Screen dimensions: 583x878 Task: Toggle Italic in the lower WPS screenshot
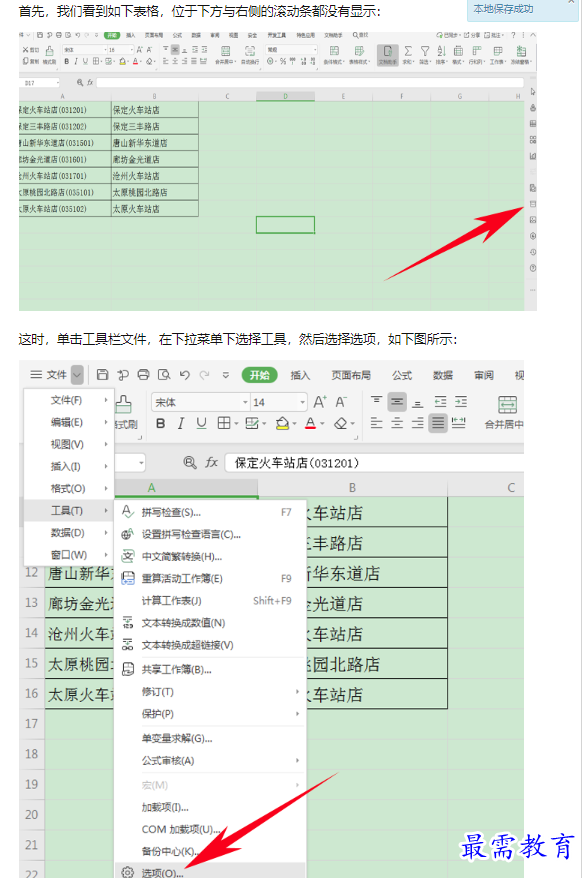pos(180,423)
